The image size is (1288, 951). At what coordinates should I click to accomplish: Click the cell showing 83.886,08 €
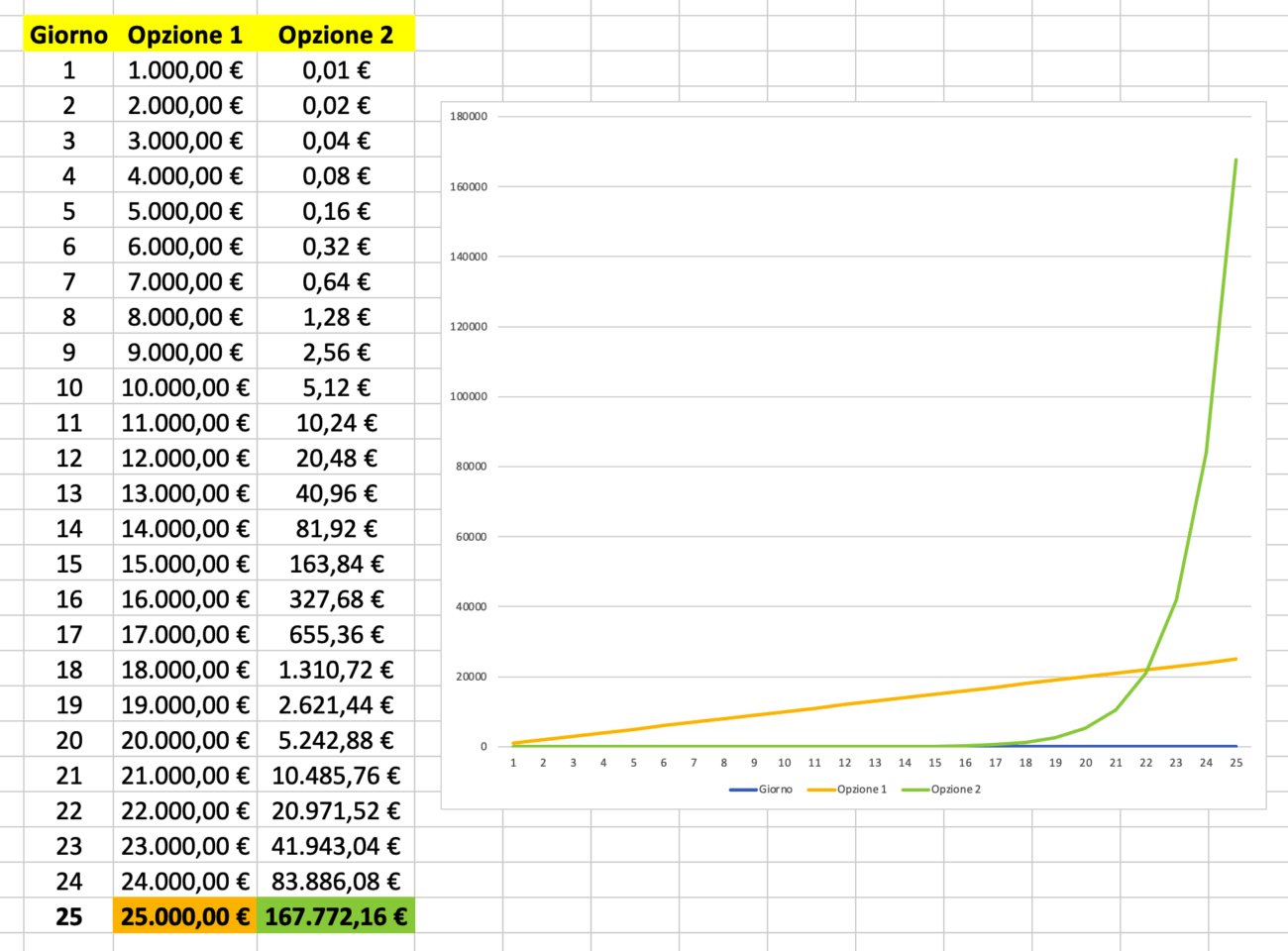[336, 881]
